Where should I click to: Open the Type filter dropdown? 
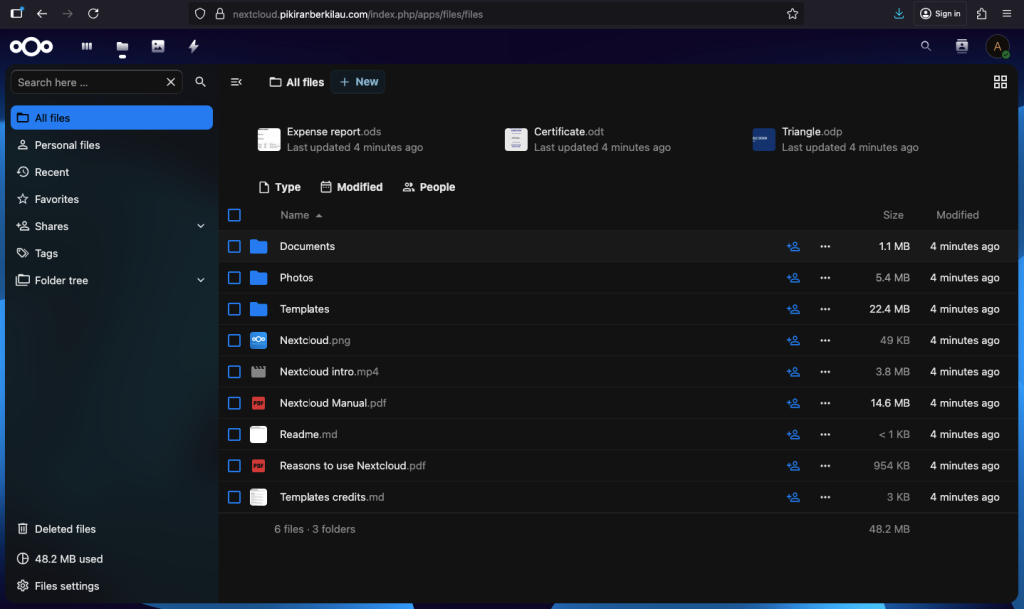[279, 187]
